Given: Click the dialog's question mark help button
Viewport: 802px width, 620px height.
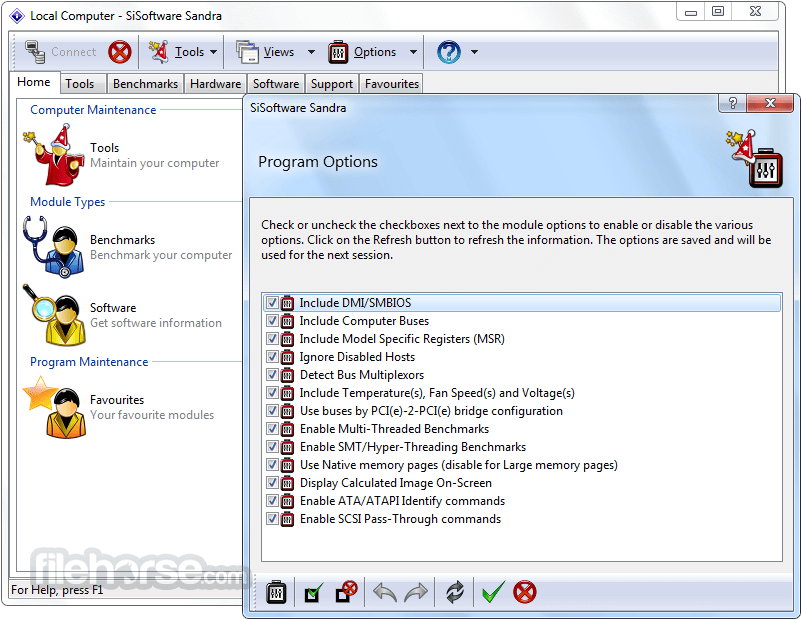Looking at the screenshot, I should pos(733,103).
